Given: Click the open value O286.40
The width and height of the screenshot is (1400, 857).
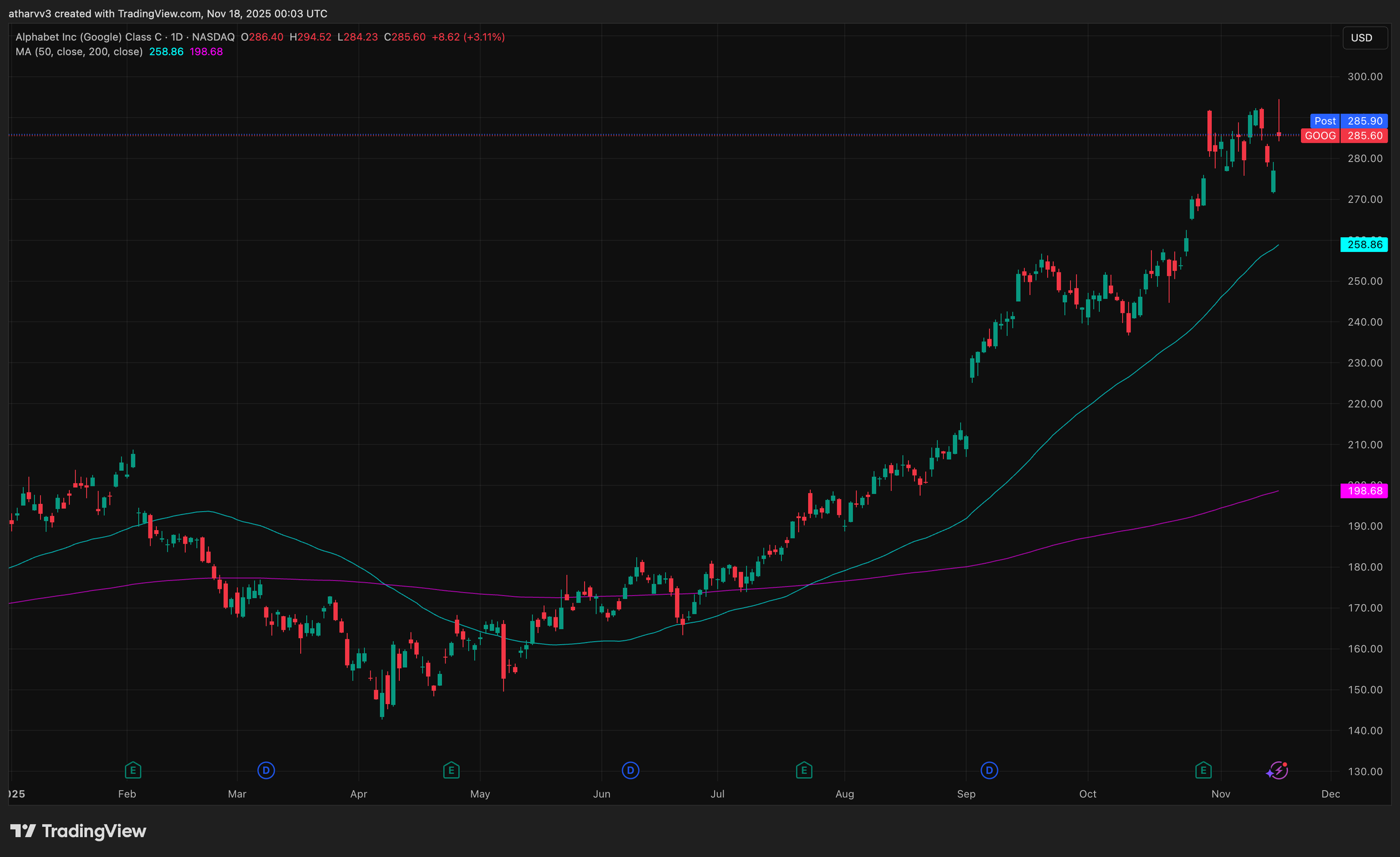Looking at the screenshot, I should pos(262,37).
